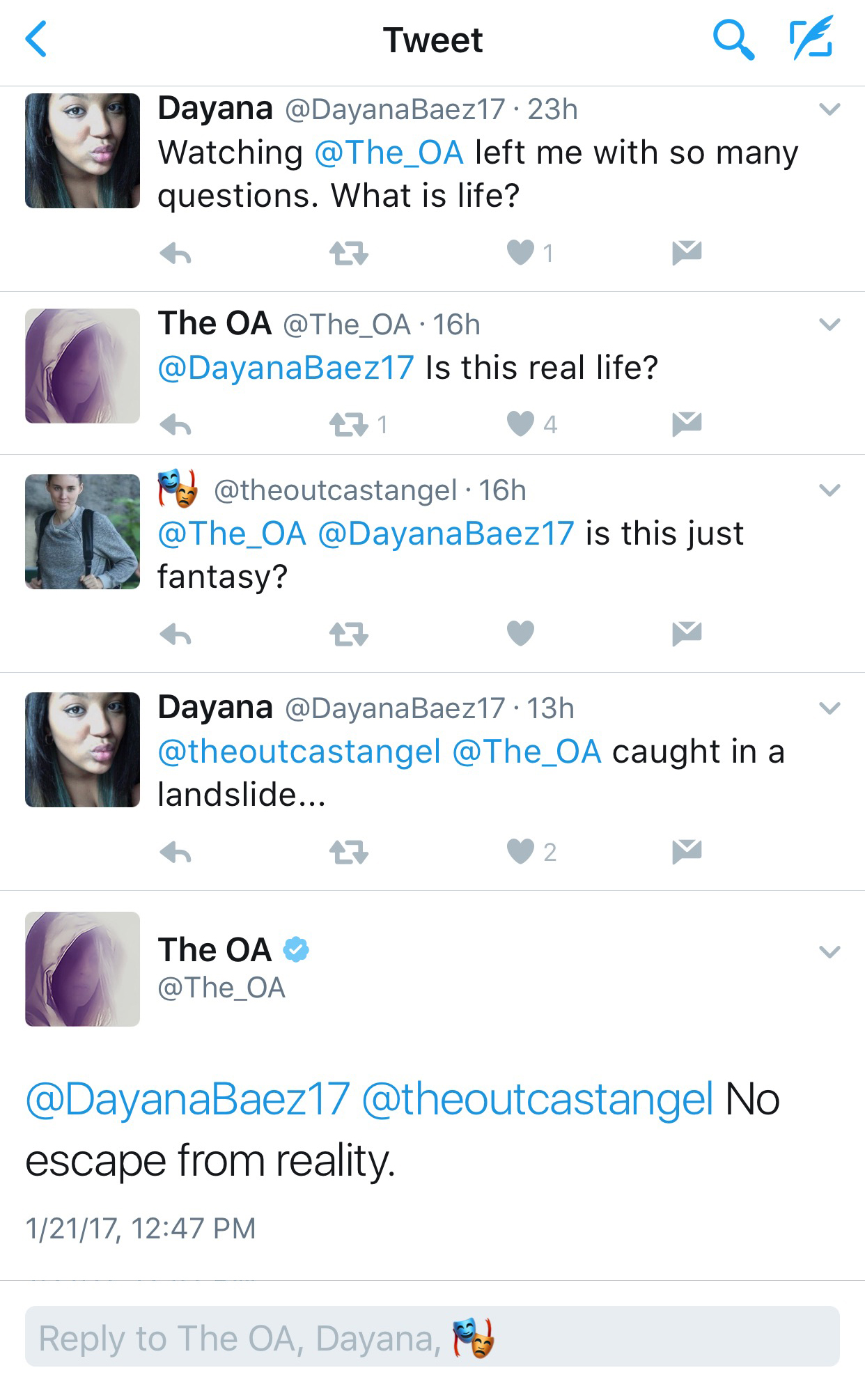Viewport: 865px width, 1400px height.
Task: Like Dayana's 'What is life?' tweet
Action: (x=520, y=252)
